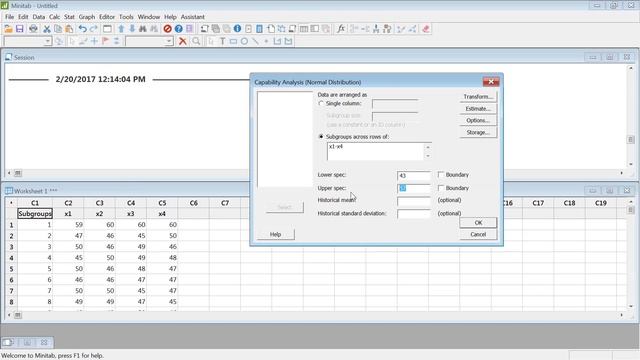640x360 pixels.
Task: Click the Paste clipboard icon
Action: [x=69, y=29]
